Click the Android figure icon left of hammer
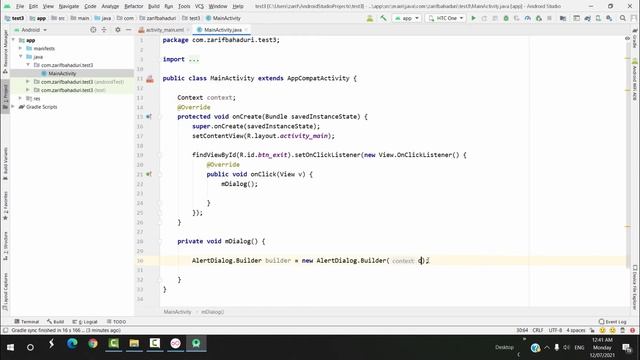This screenshot has height=360, width=640. pyautogui.click(x=370, y=18)
